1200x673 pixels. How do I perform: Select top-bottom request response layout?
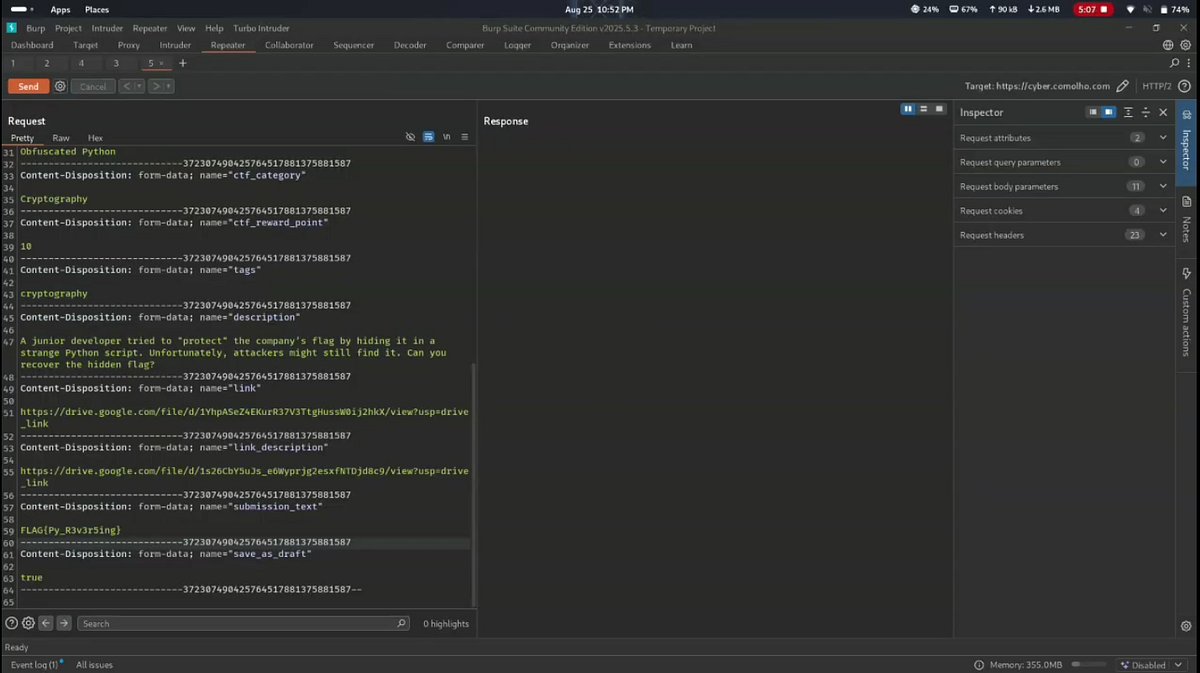923,109
